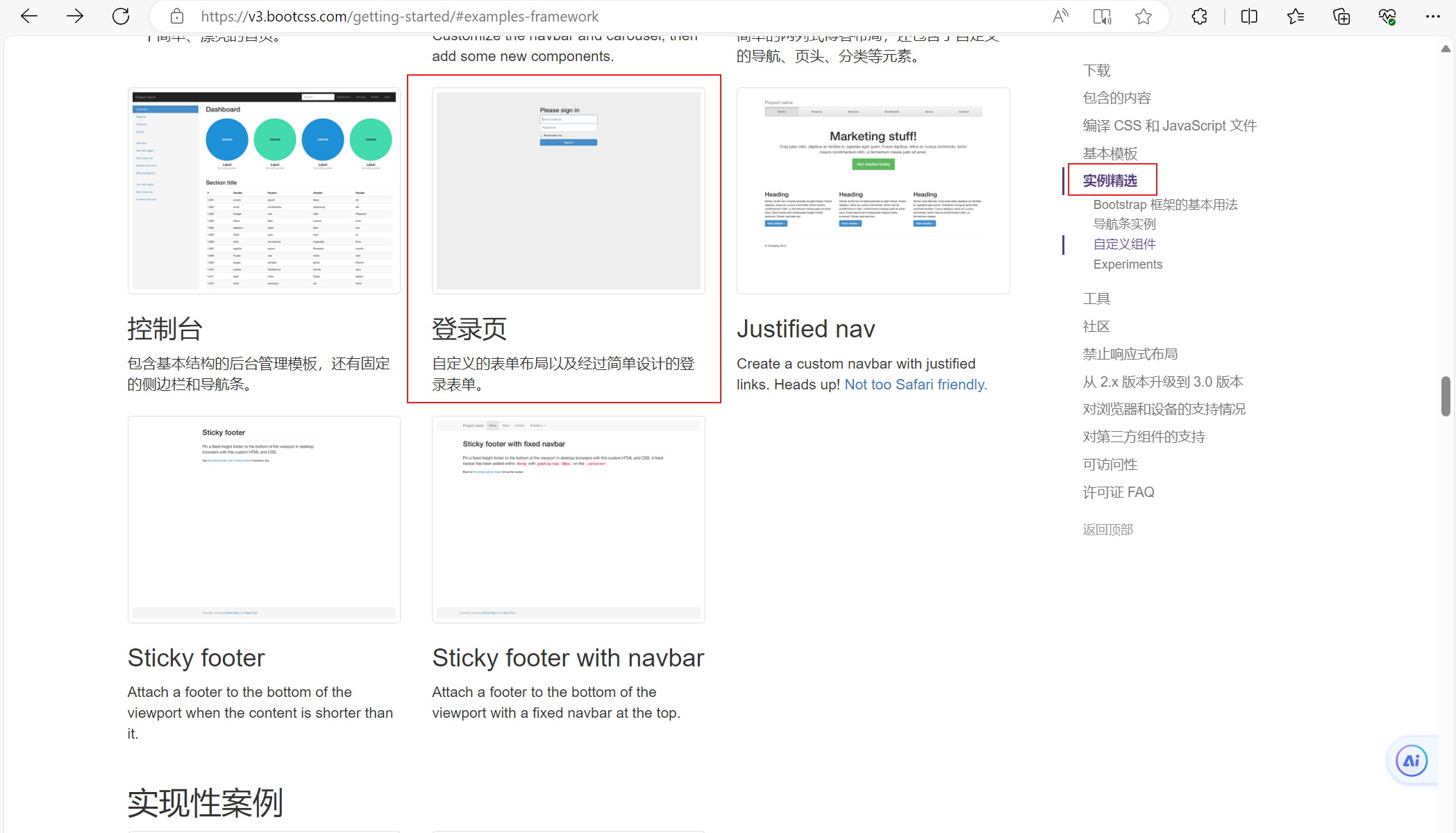1456x833 pixels.
Task: Select Experiments in the sidebar navigation
Action: [1127, 264]
